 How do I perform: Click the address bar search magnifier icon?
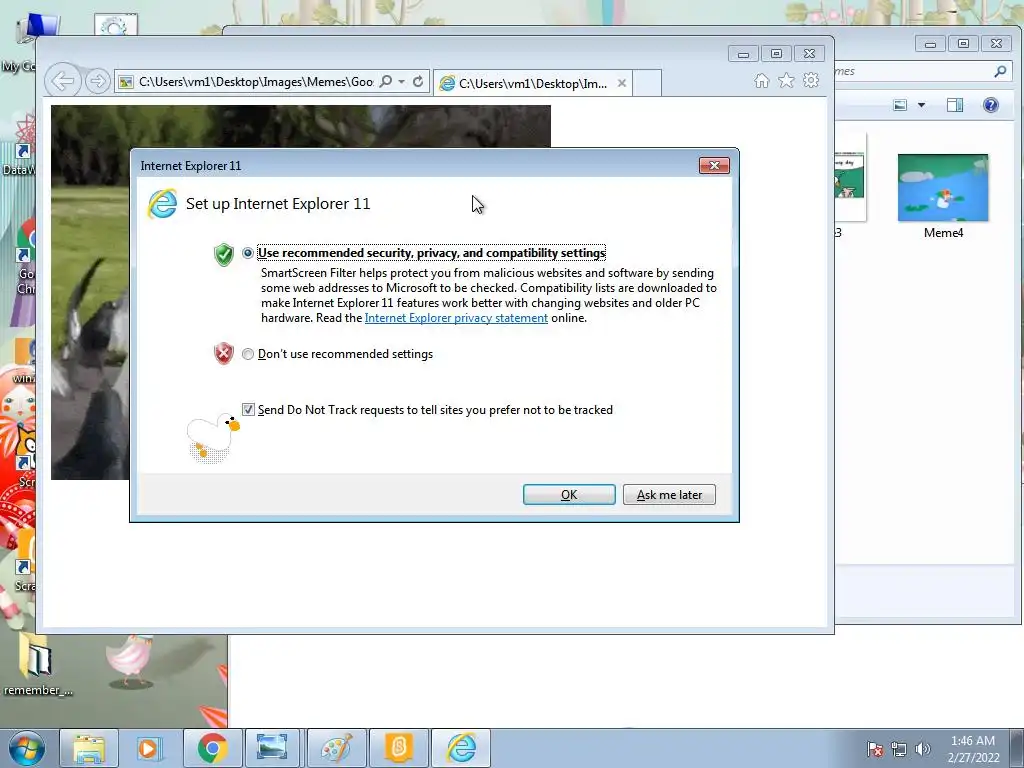click(x=386, y=82)
